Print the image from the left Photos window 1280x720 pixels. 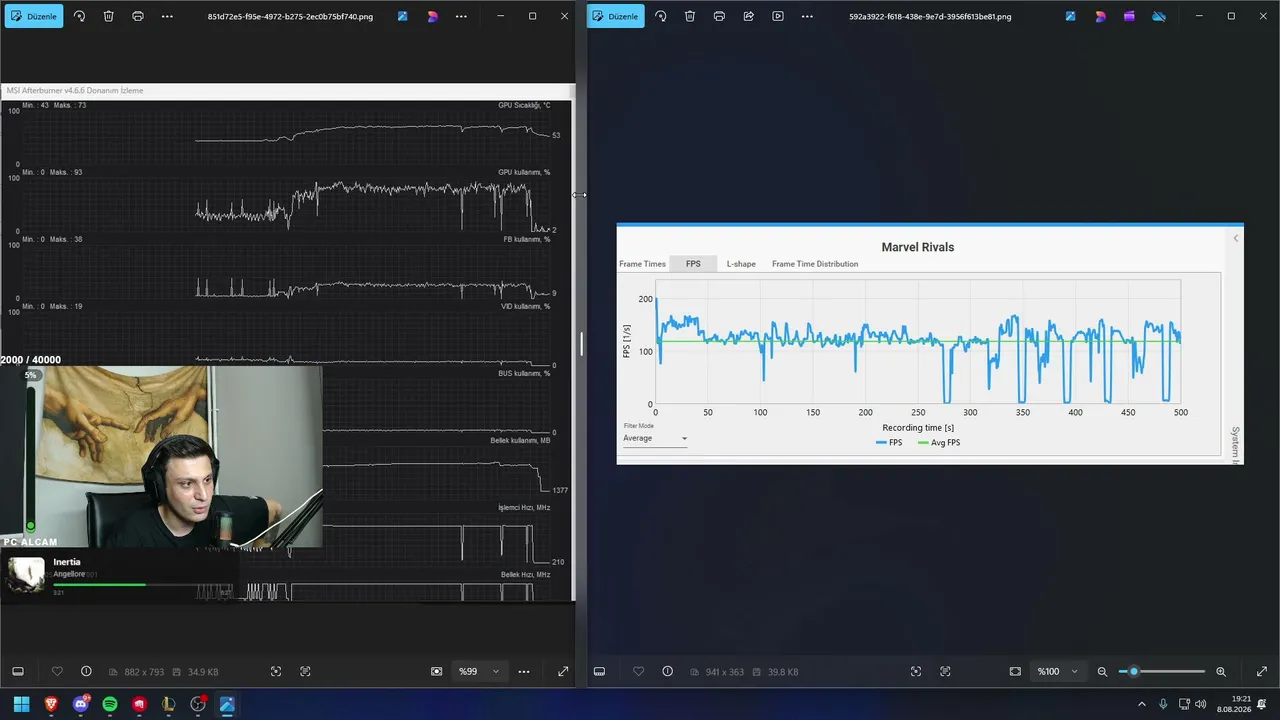click(x=138, y=16)
